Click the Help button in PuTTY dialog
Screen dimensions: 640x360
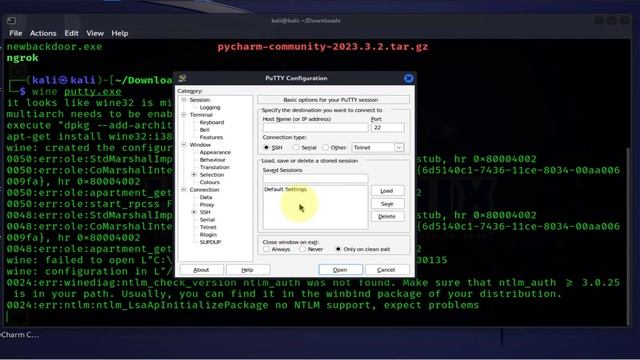pyautogui.click(x=247, y=270)
